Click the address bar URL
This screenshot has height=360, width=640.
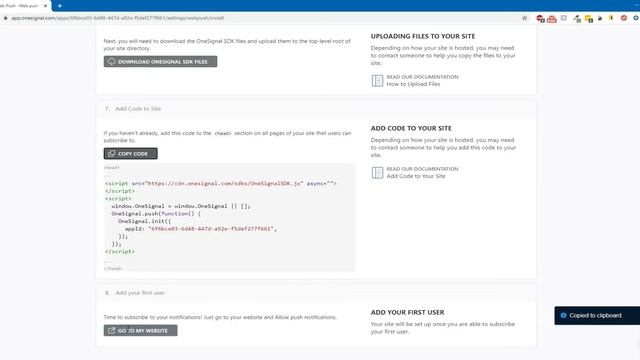pos(118,18)
